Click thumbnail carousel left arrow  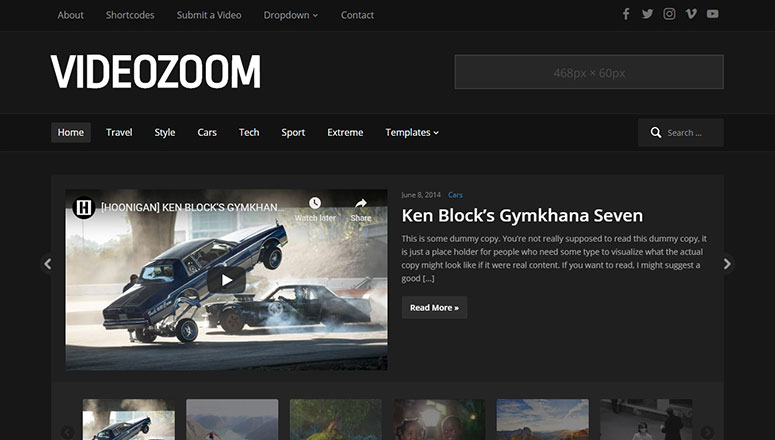pos(67,433)
